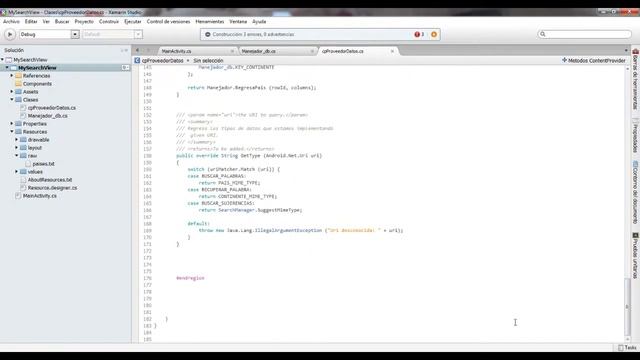Focus the top-right search field
Viewport: 640px width, 360px height.
click(584, 34)
